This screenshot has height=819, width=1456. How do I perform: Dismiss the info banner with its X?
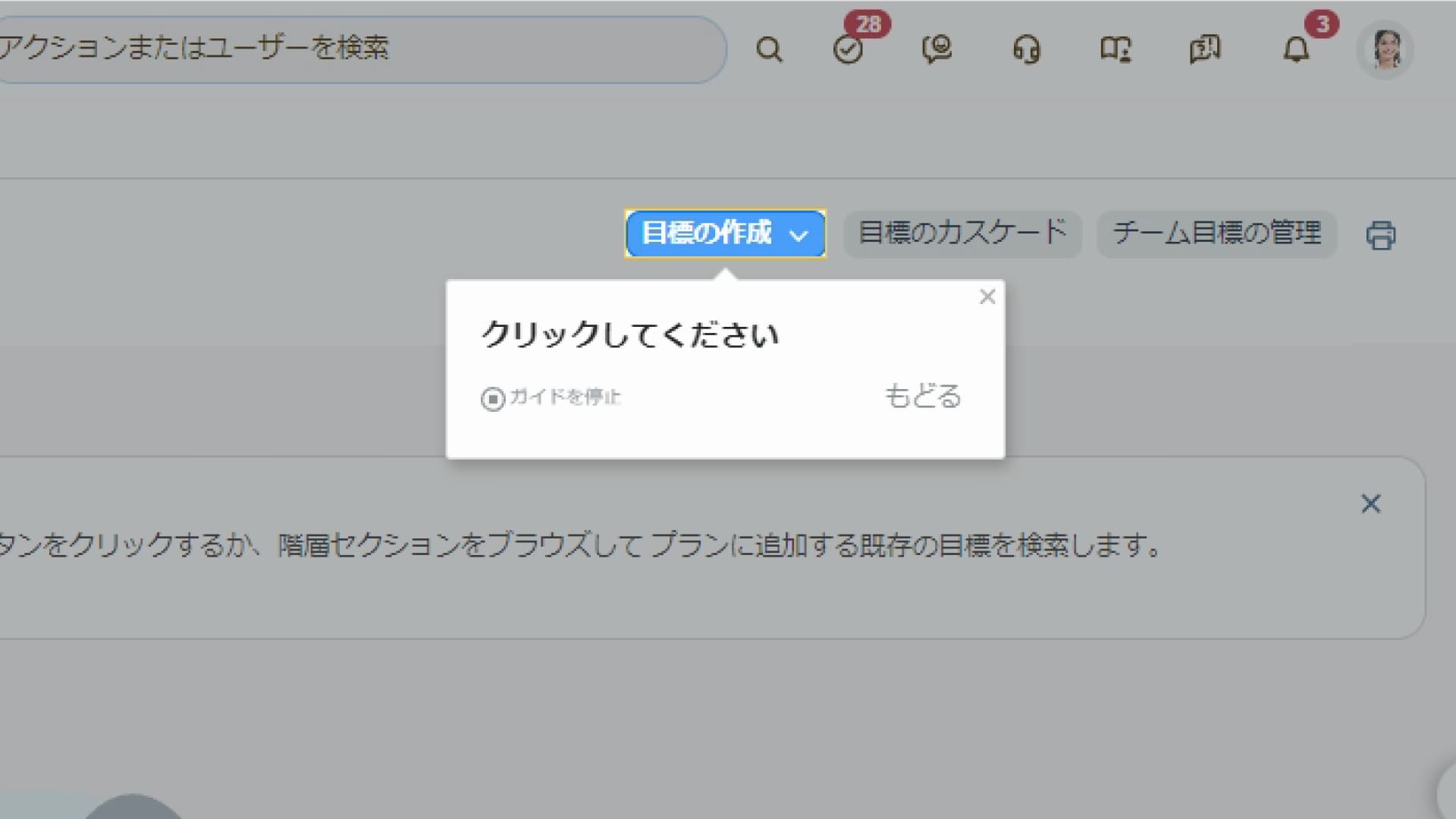[1370, 504]
